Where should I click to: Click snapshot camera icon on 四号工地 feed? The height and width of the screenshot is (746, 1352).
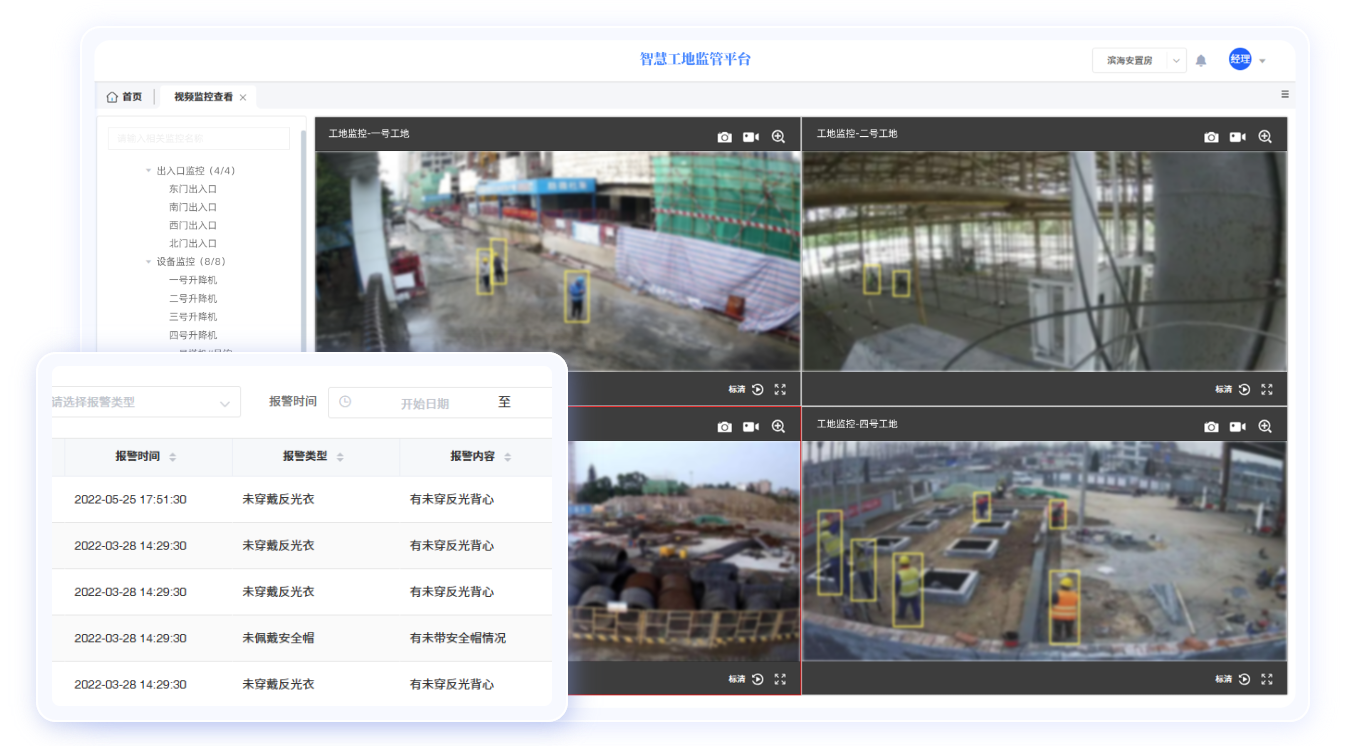(1211, 427)
